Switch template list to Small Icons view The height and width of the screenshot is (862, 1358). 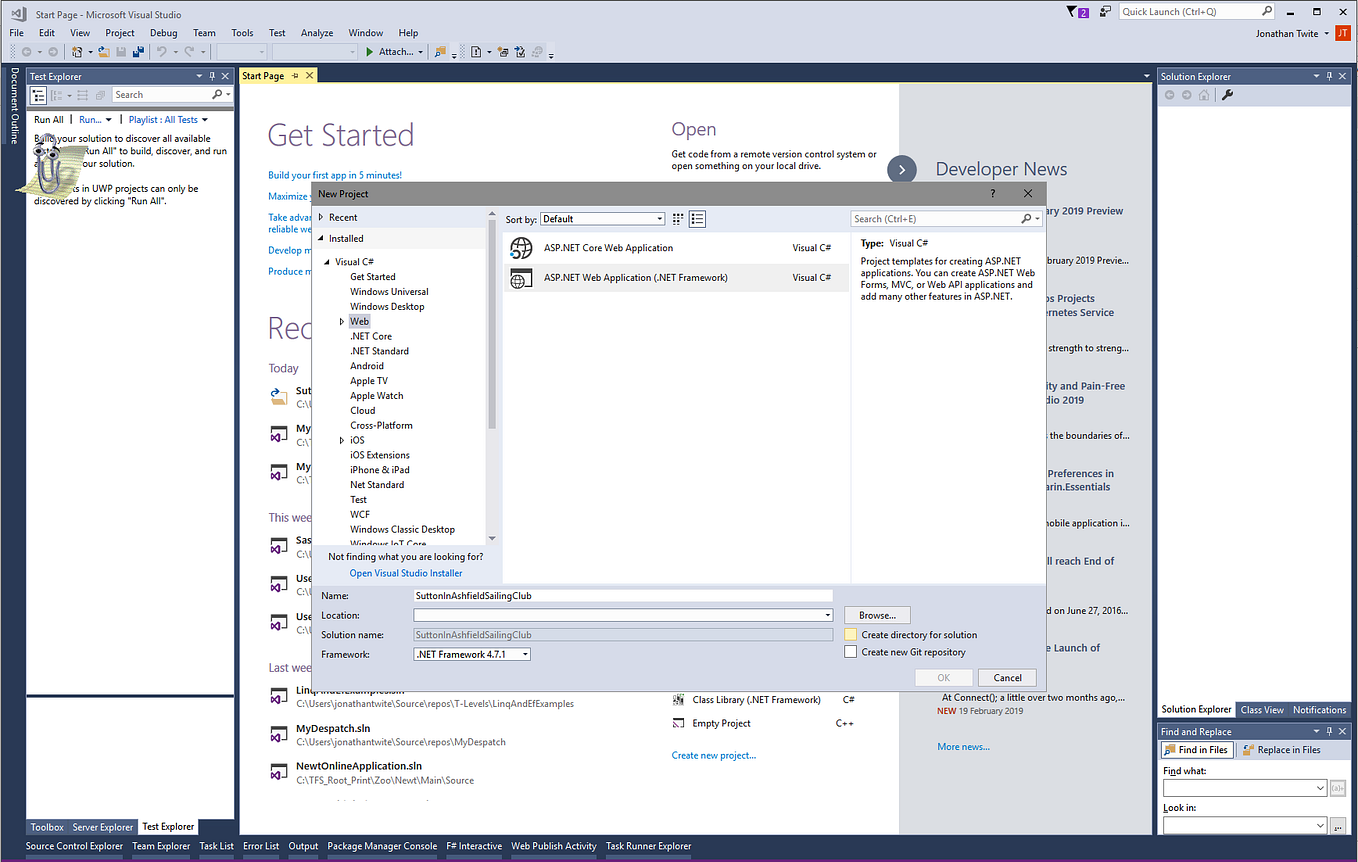678,219
